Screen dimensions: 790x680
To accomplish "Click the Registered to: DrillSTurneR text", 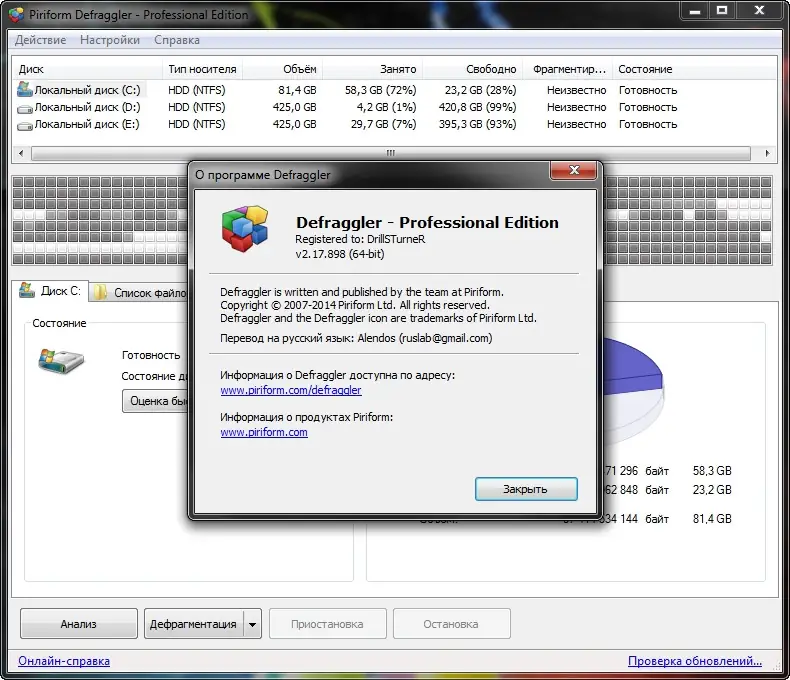I will click(x=360, y=239).
